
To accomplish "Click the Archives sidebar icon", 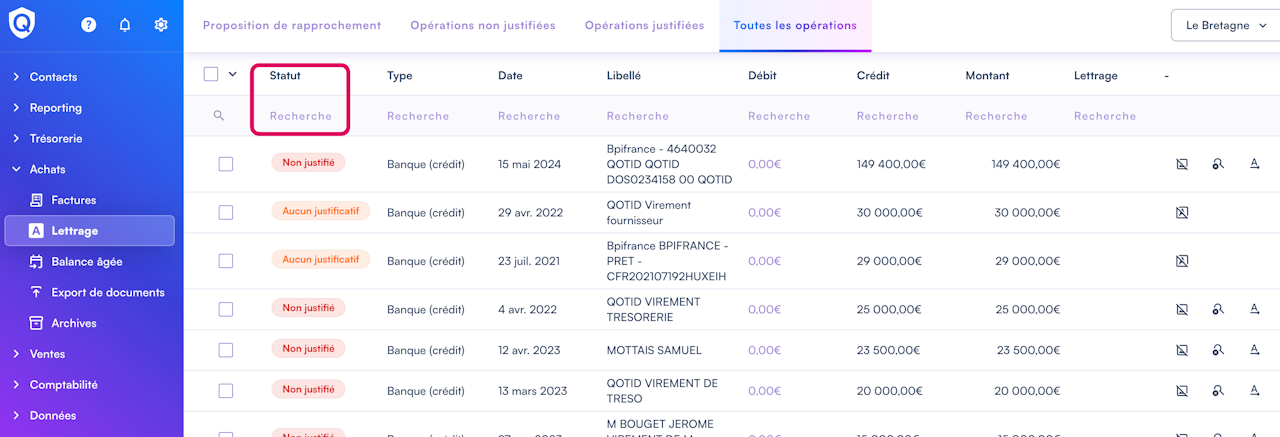I will pos(37,323).
